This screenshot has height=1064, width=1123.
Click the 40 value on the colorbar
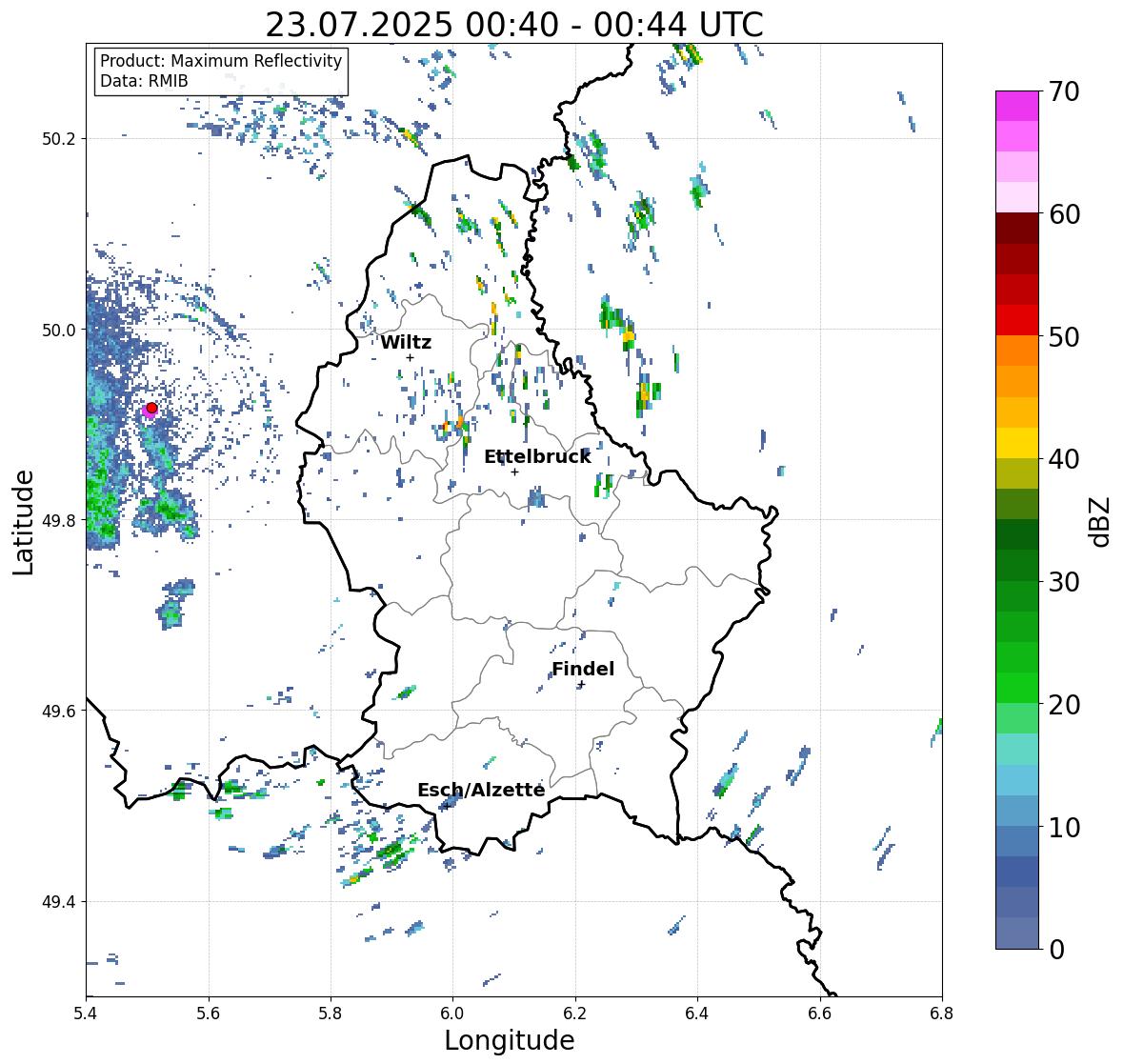[x=1064, y=459]
